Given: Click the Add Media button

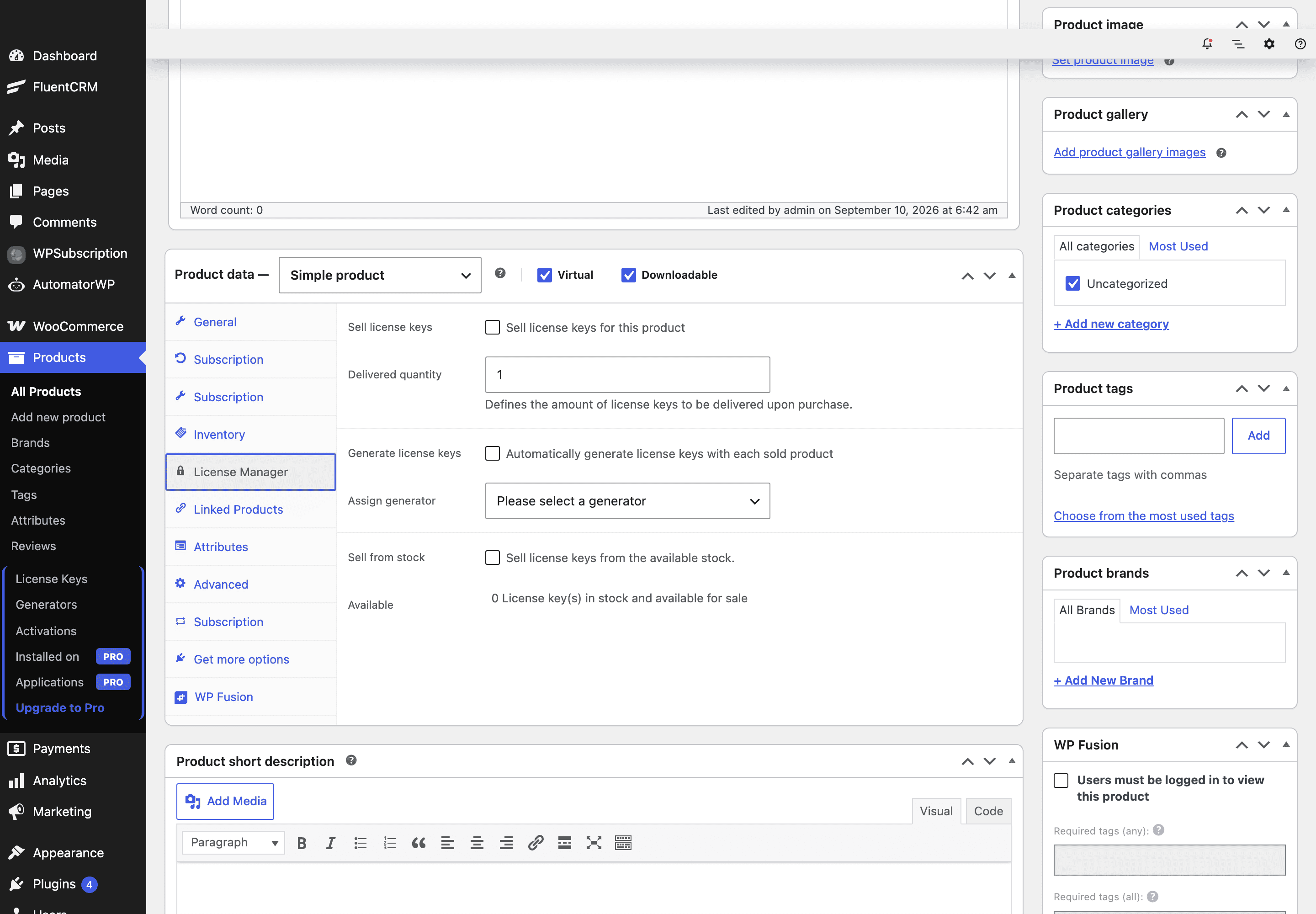Looking at the screenshot, I should pos(225,801).
